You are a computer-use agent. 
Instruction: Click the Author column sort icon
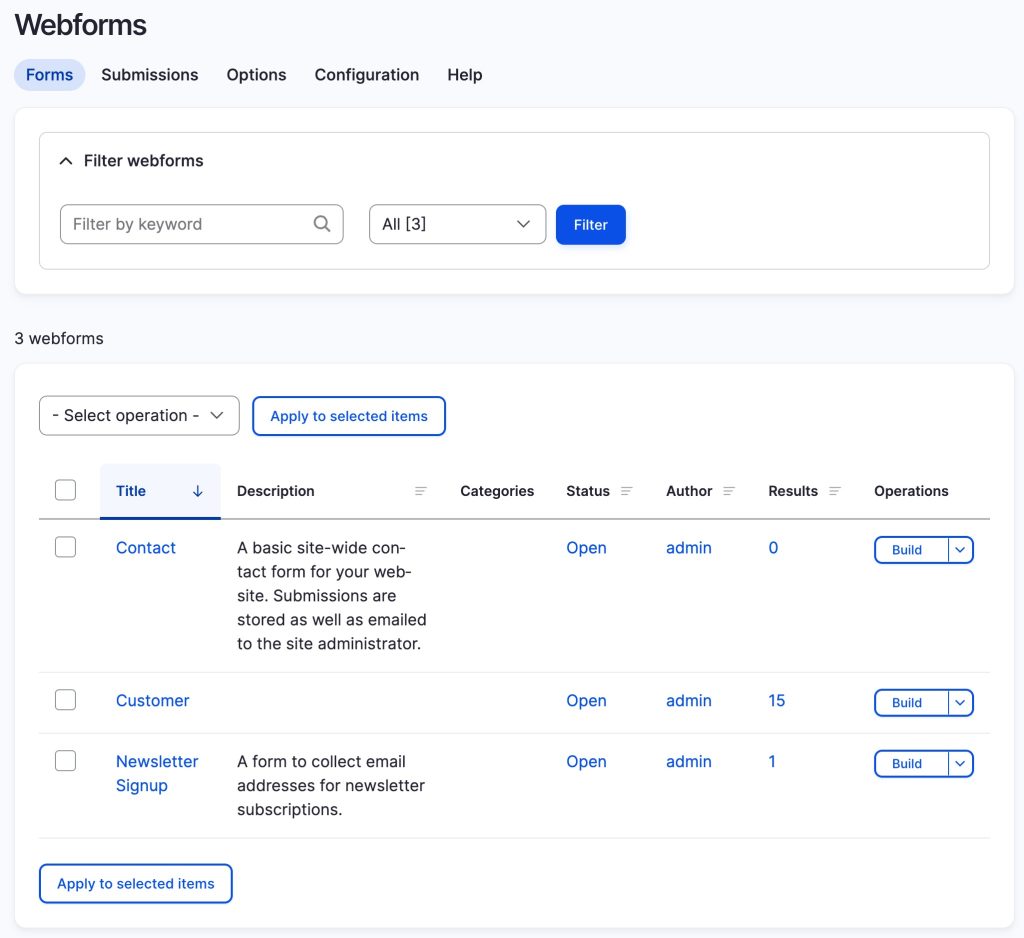click(x=729, y=491)
